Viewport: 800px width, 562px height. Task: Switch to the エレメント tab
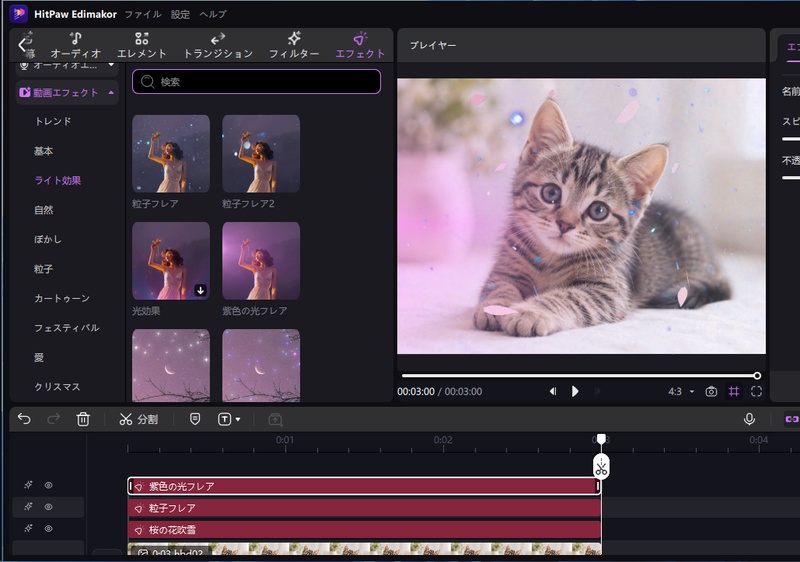[x=142, y=45]
